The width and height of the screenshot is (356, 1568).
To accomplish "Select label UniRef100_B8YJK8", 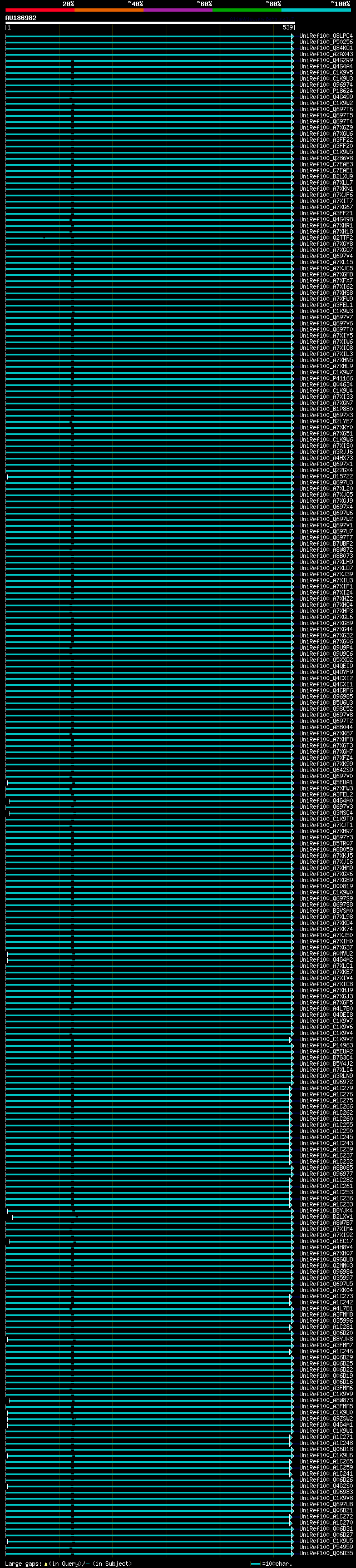I will (x=325, y=1339).
